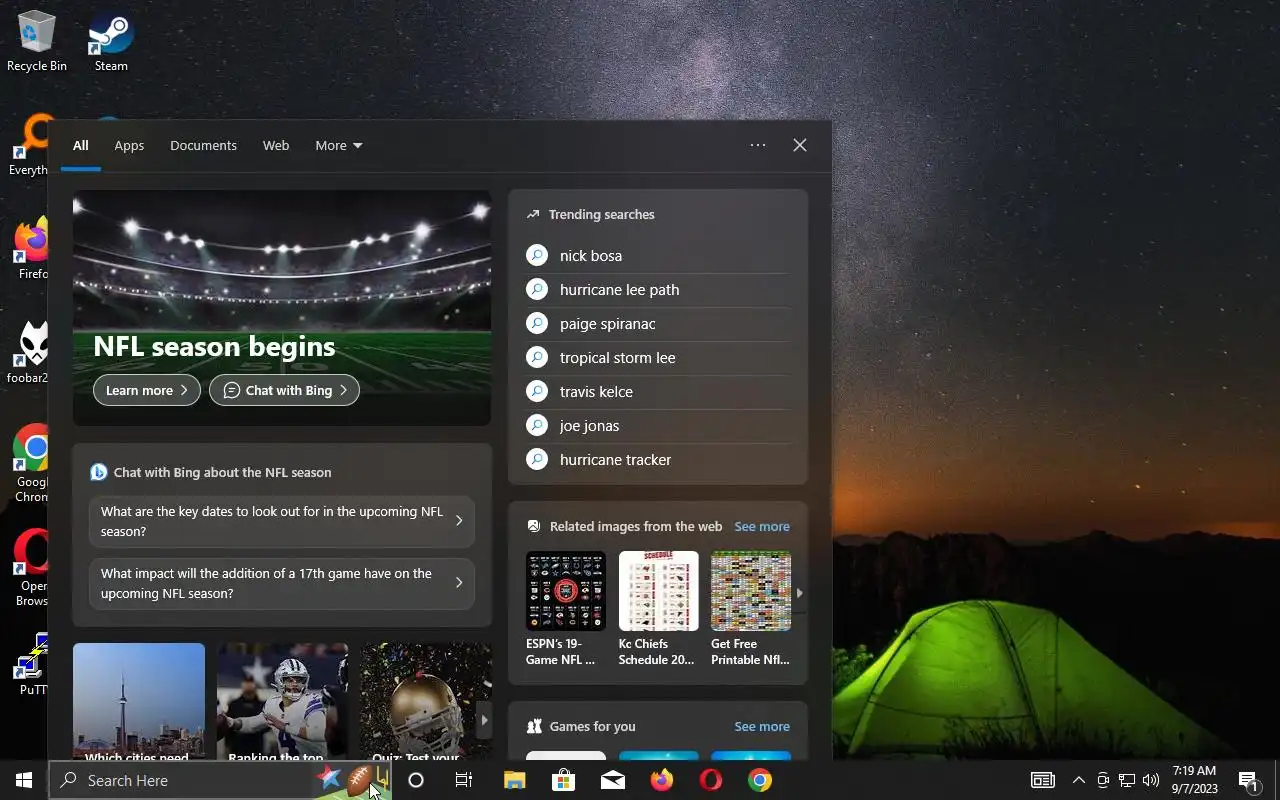Open Microsoft Store from the taskbar
Viewport: 1280px width, 800px height.
tap(563, 780)
